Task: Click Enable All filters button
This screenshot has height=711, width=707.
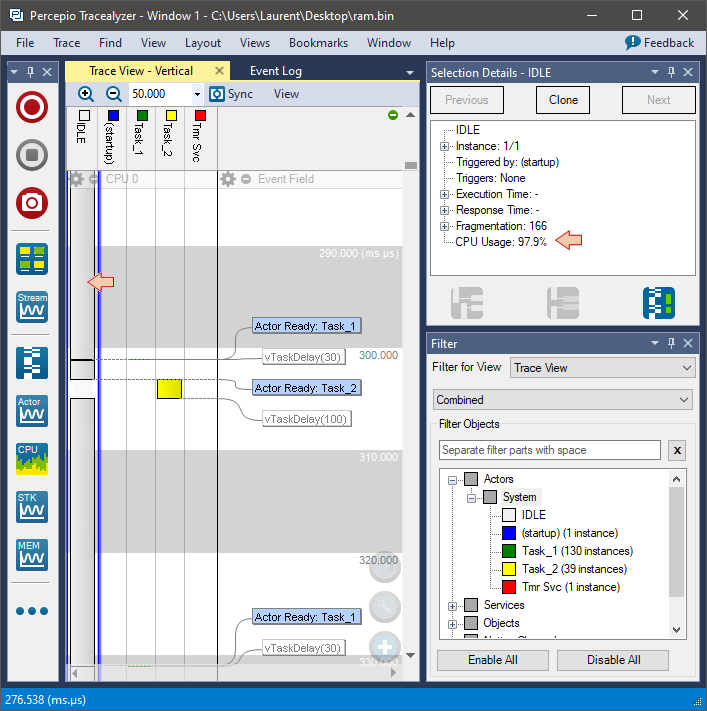Action: [x=492, y=660]
